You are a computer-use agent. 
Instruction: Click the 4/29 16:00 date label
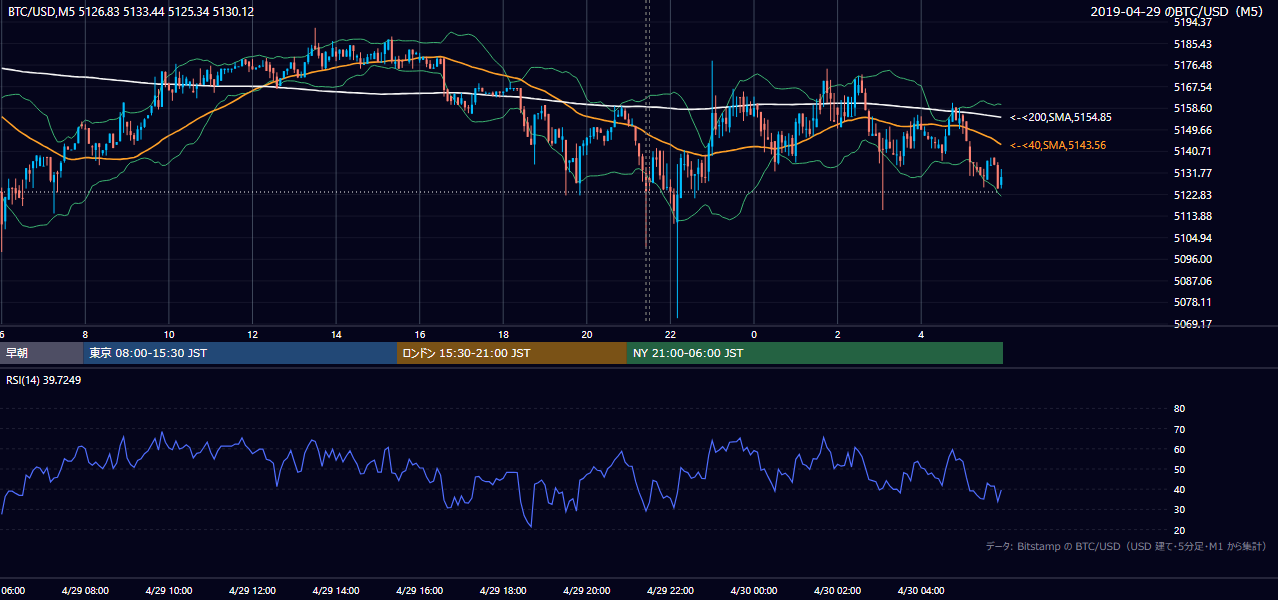click(x=419, y=591)
